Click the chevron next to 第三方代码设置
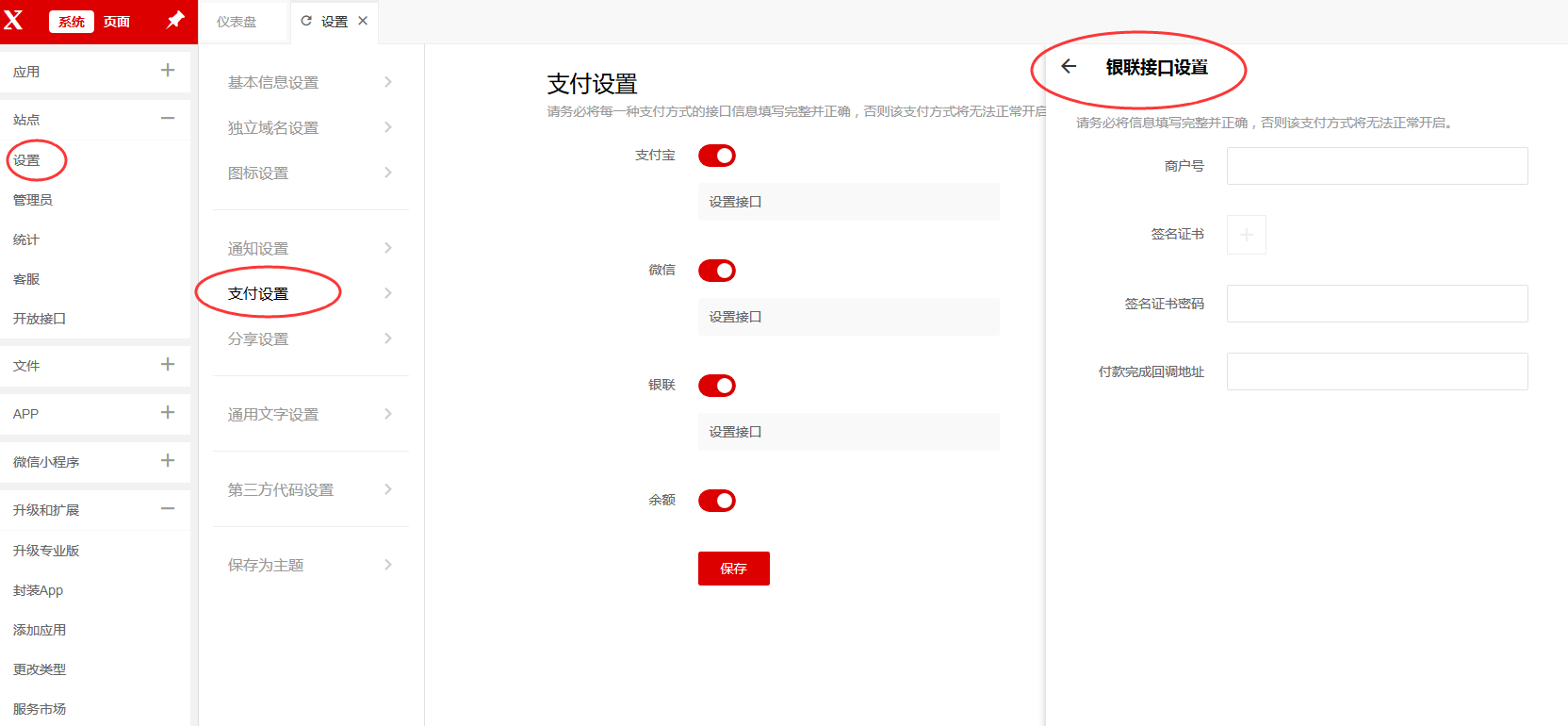The image size is (1568, 726). point(388,489)
